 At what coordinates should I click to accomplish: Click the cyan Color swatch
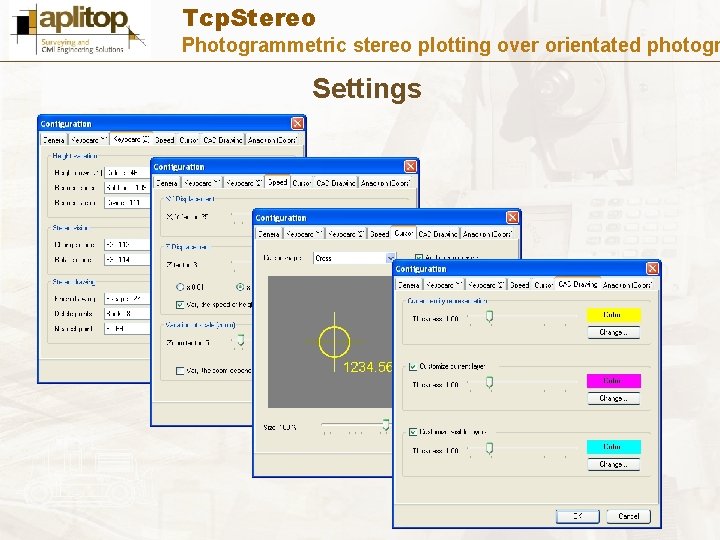tap(613, 447)
